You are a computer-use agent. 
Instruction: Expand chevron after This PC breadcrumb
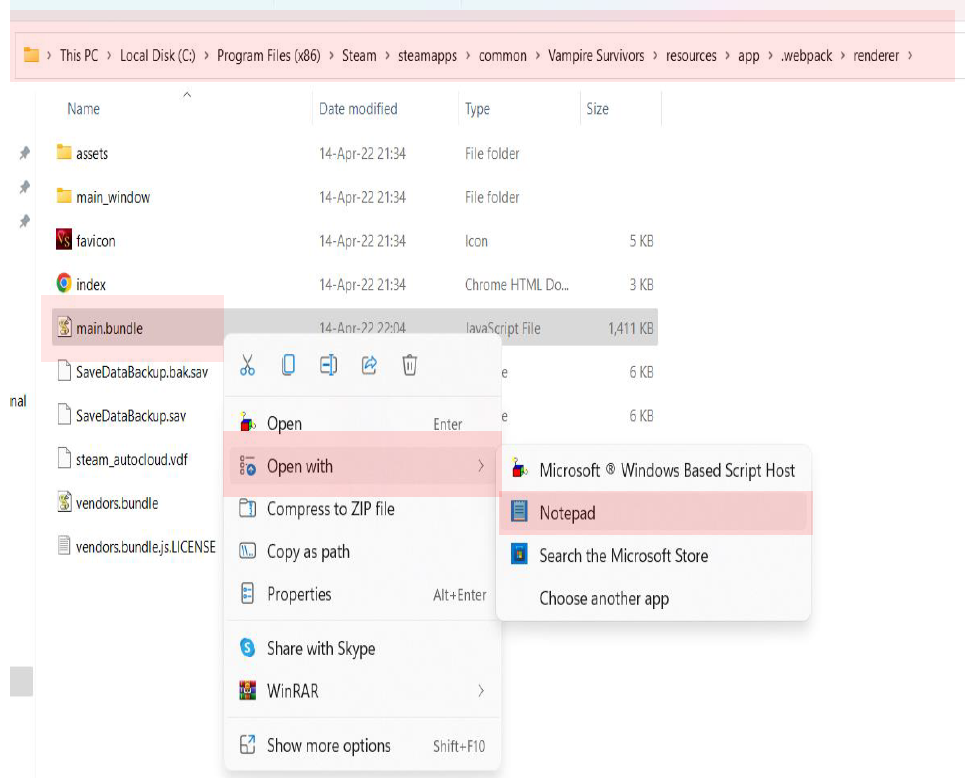tap(109, 55)
